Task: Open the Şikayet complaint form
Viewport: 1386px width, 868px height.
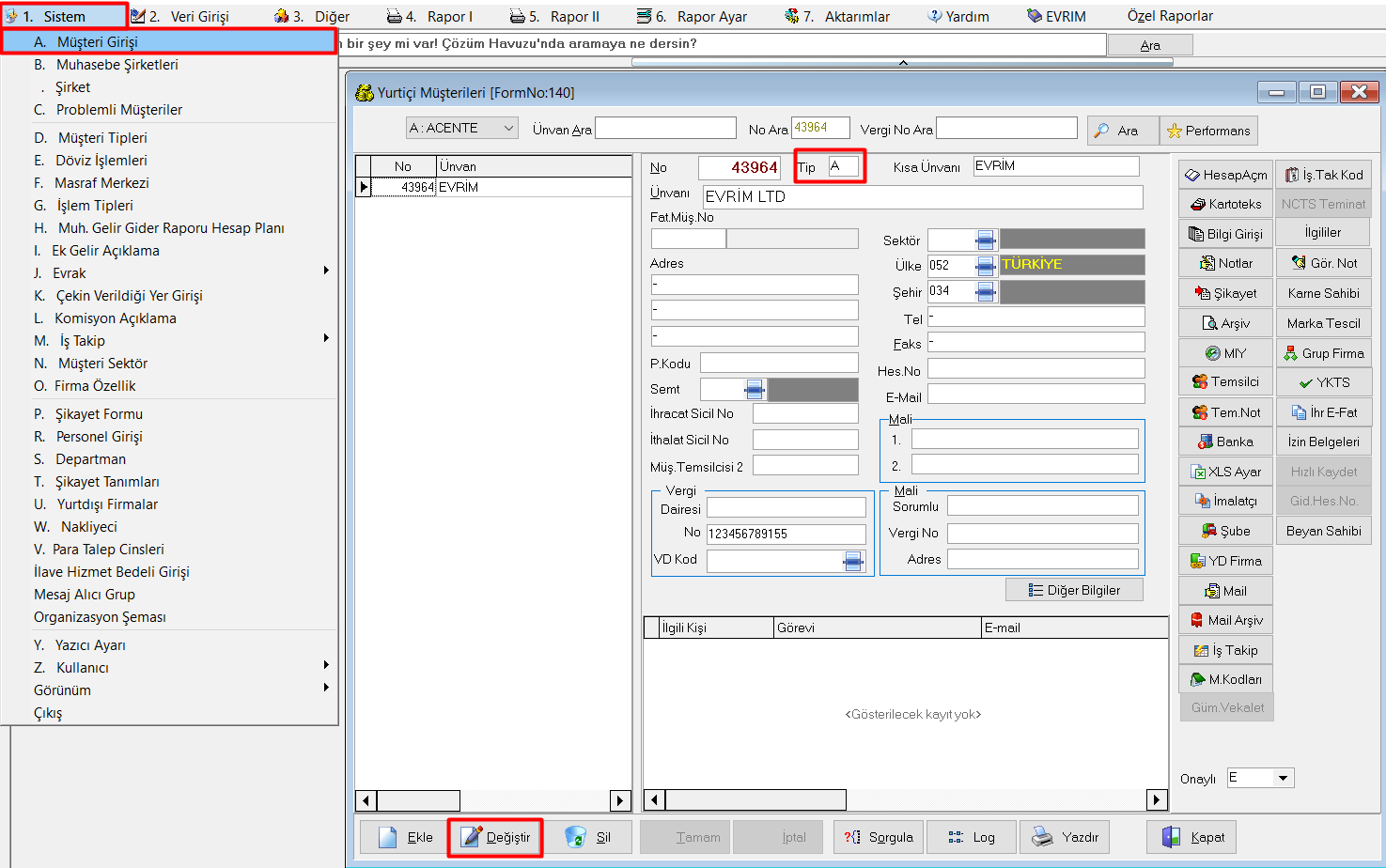Action: (1225, 293)
